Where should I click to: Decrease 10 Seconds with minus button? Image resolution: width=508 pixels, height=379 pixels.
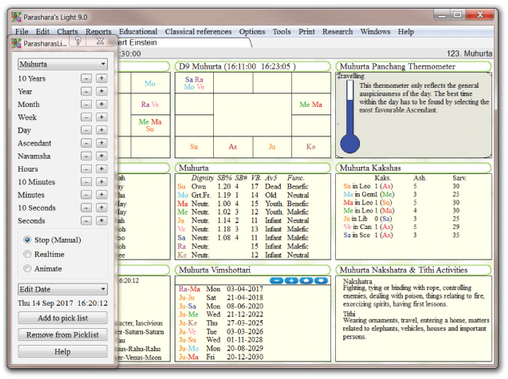(86, 208)
